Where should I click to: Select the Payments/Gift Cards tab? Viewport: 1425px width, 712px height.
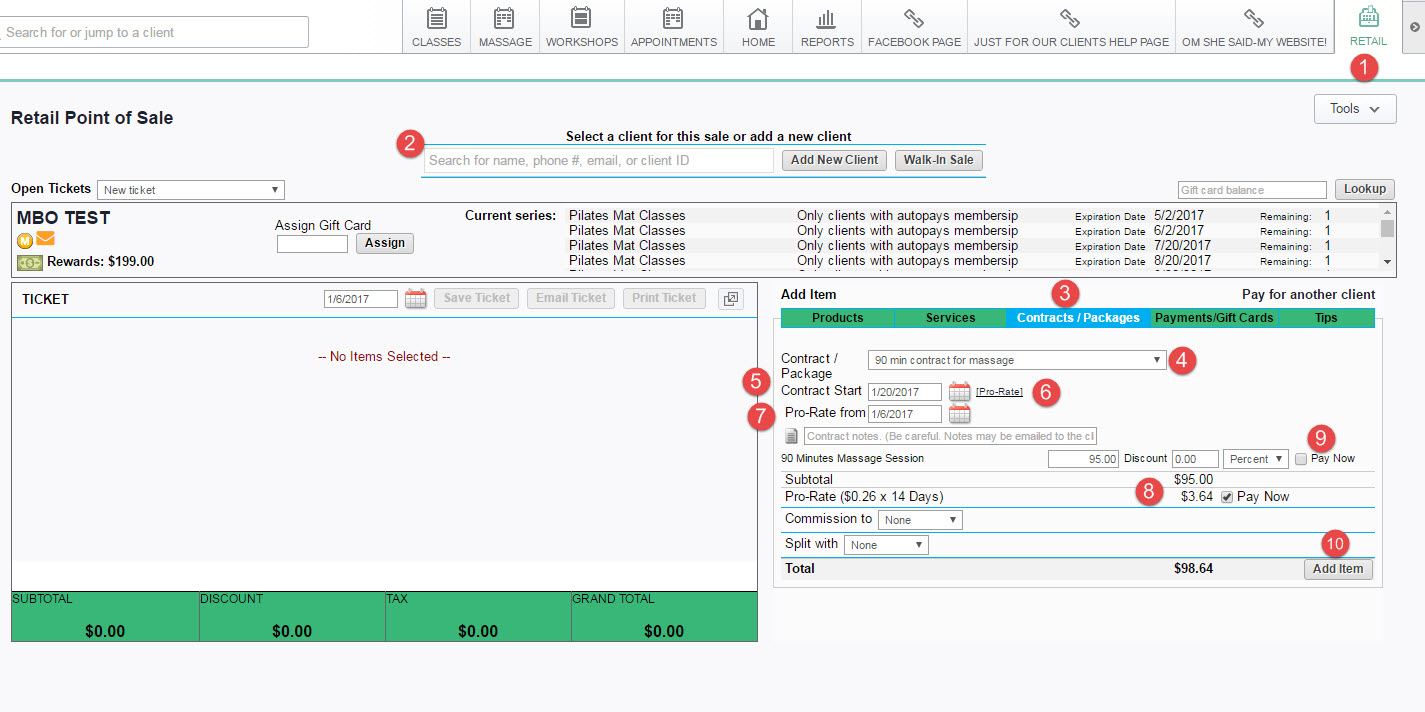point(1214,318)
